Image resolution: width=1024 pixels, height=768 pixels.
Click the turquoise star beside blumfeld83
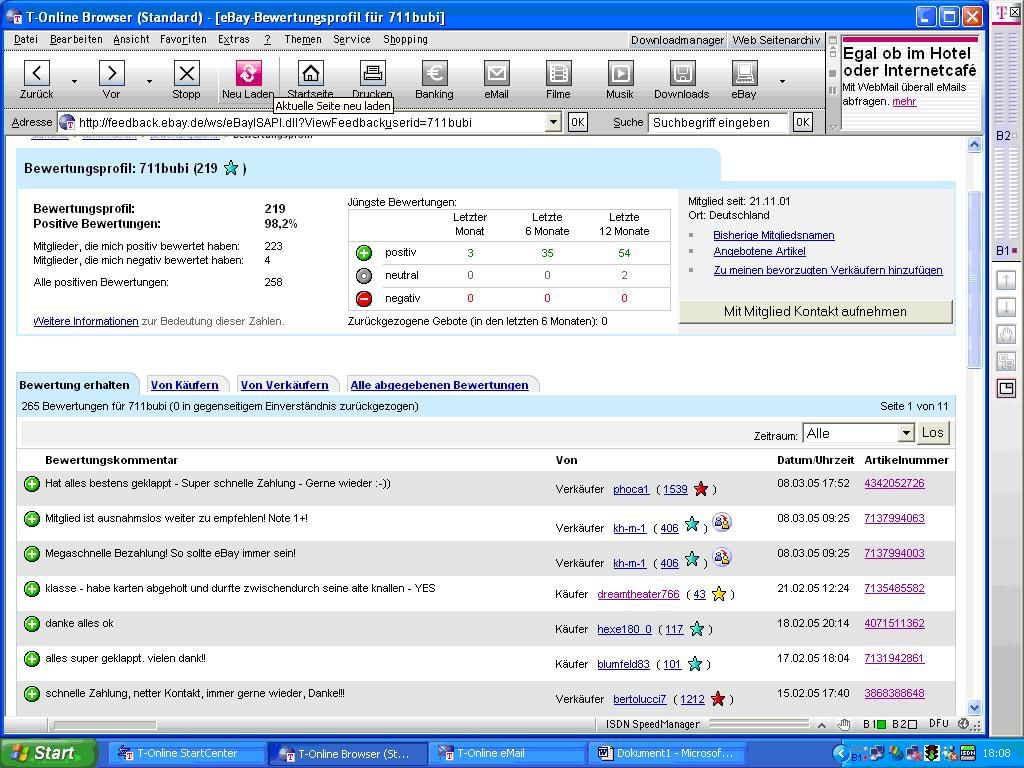(x=695, y=664)
